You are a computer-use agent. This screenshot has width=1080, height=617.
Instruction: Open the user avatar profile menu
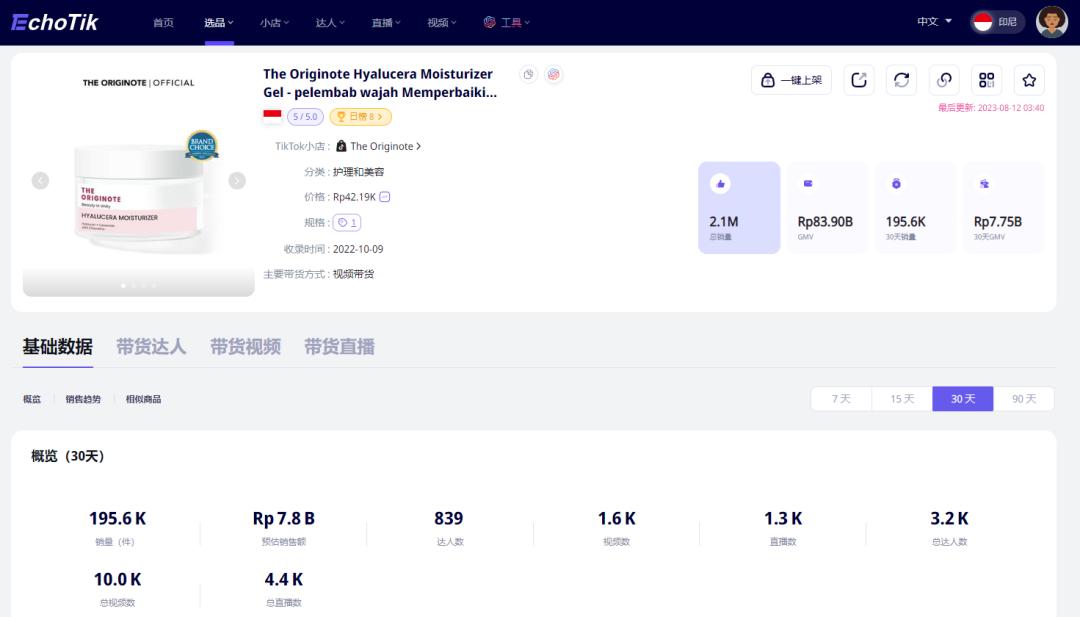1052,22
